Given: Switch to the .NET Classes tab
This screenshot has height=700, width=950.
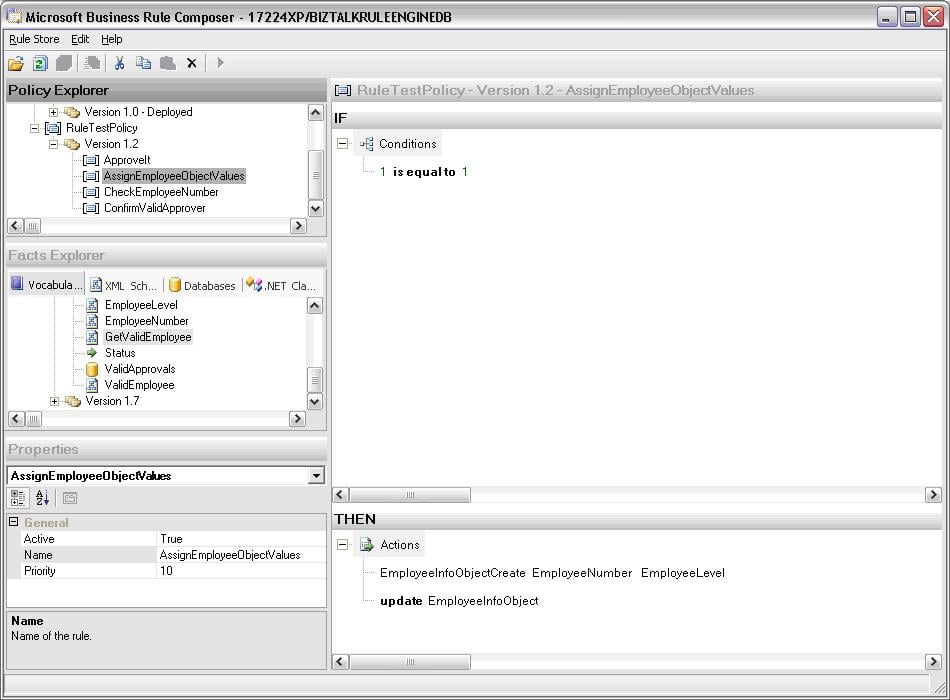Looking at the screenshot, I should pos(281,285).
